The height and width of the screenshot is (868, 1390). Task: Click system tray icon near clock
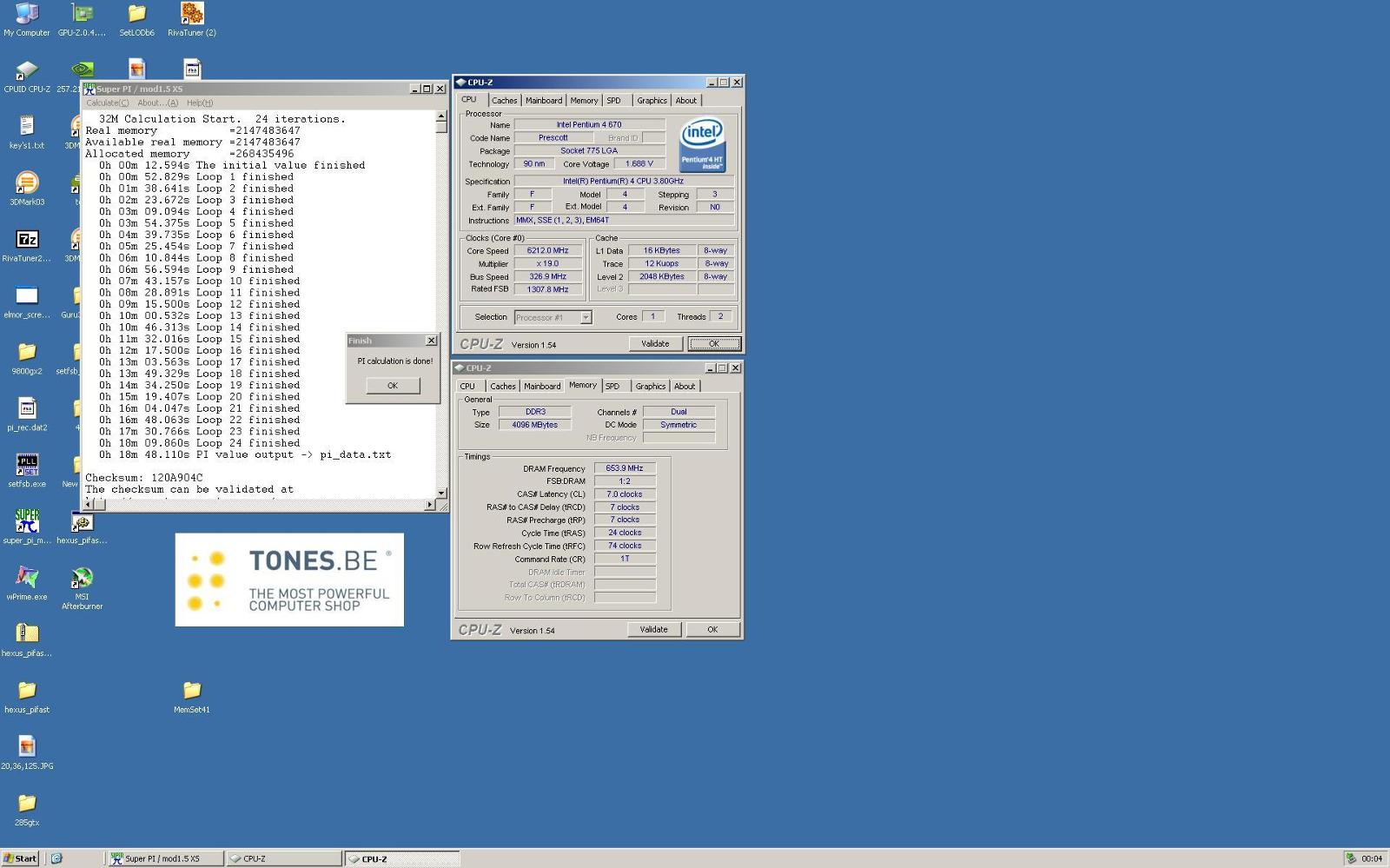click(1351, 858)
